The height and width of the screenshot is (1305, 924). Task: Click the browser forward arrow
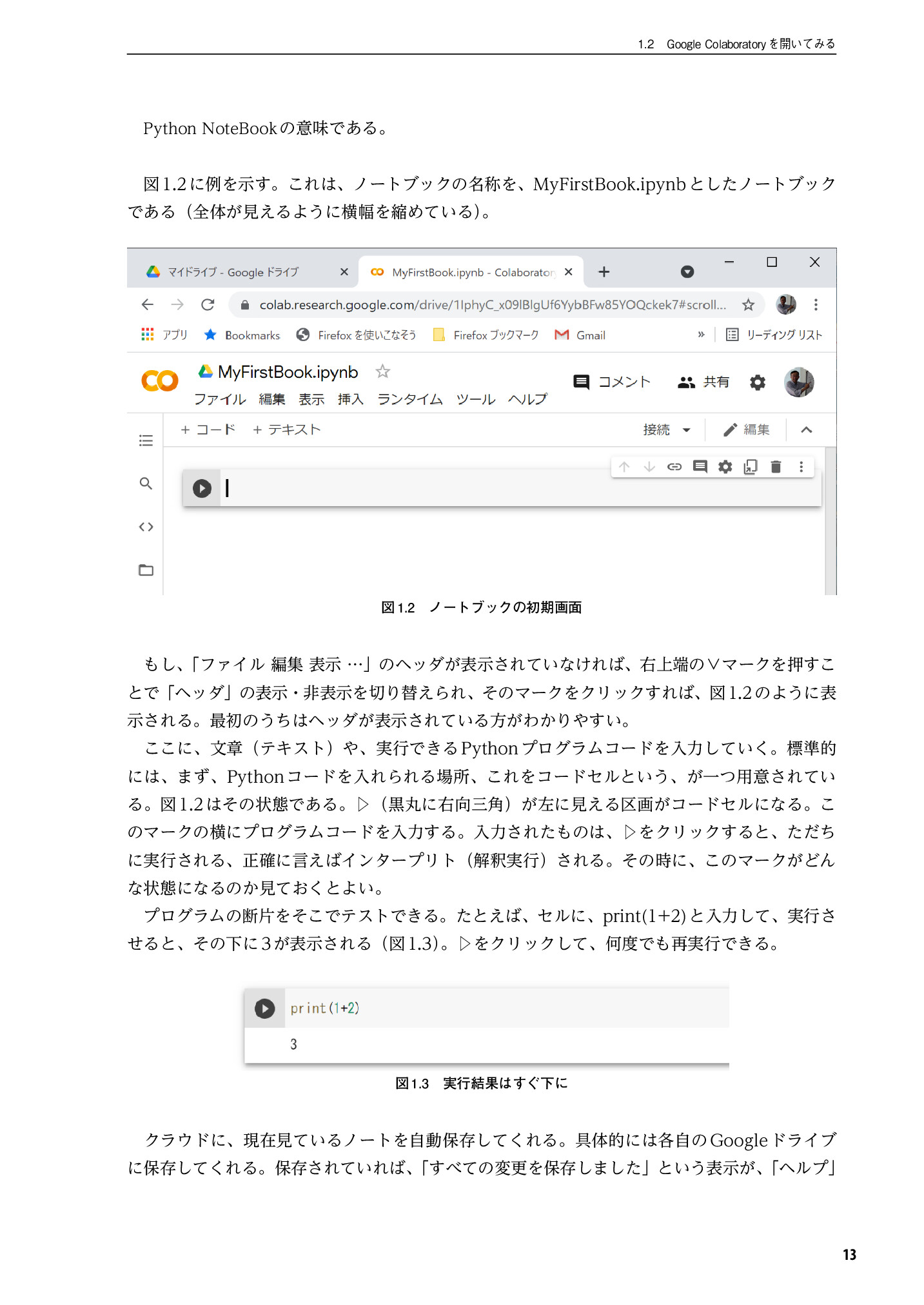click(x=177, y=304)
